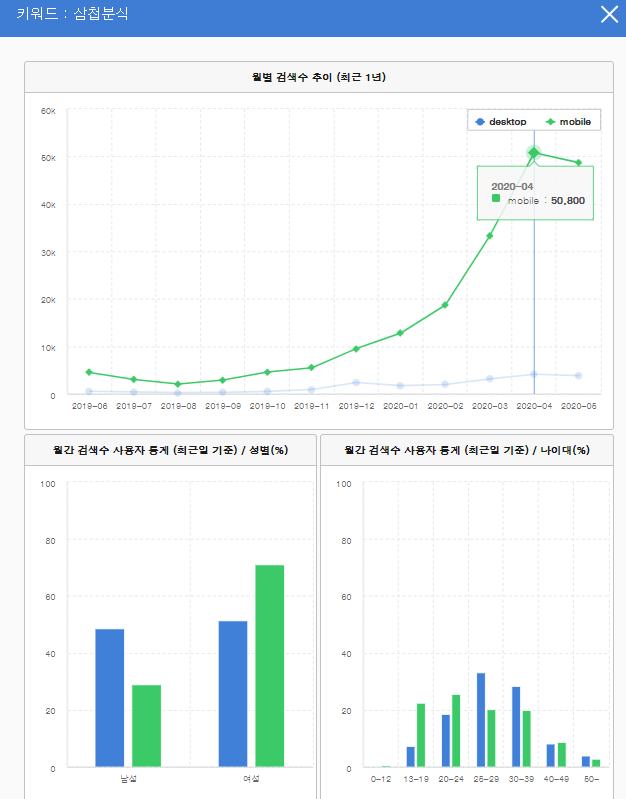This screenshot has width=626, height=799.
Task: Select the 2020-04 mobile data point
Action: 534,152
